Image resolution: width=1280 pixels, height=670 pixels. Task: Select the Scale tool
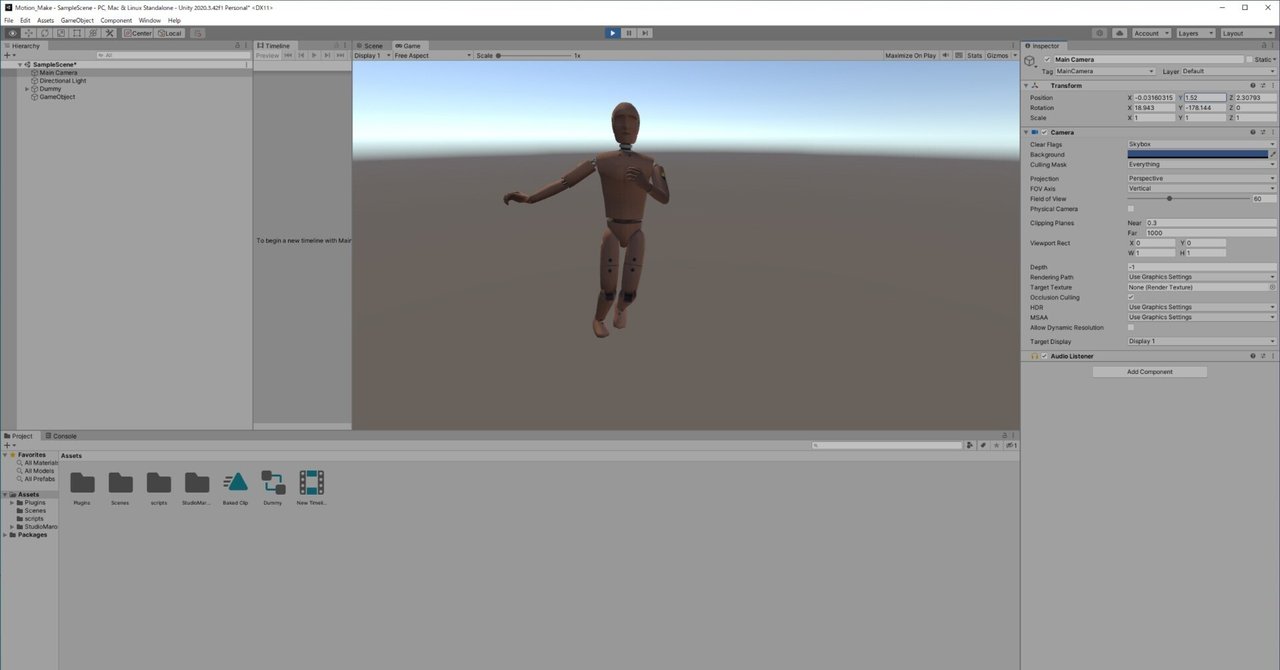click(x=60, y=33)
